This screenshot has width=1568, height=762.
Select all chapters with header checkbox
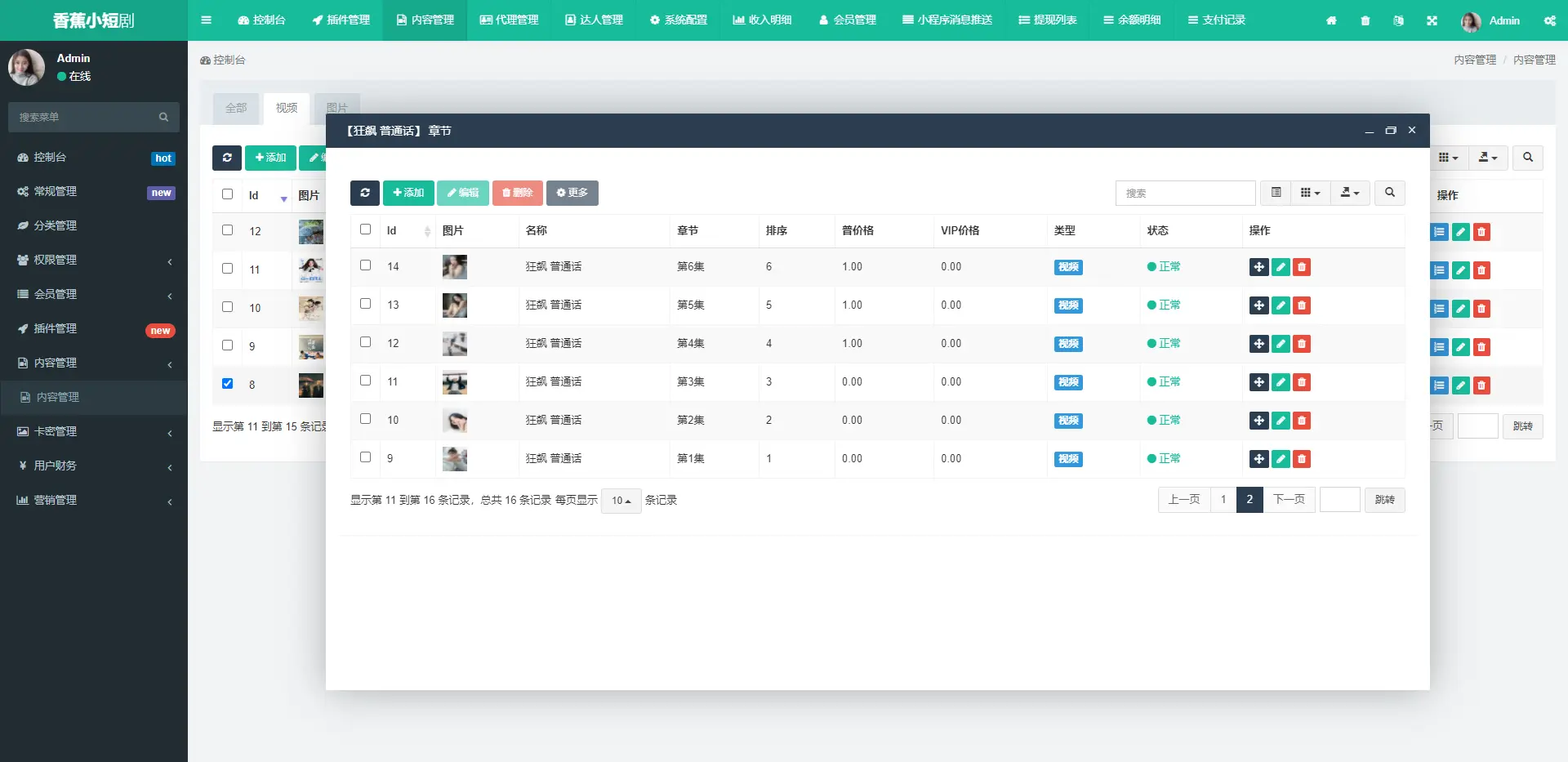(x=365, y=229)
